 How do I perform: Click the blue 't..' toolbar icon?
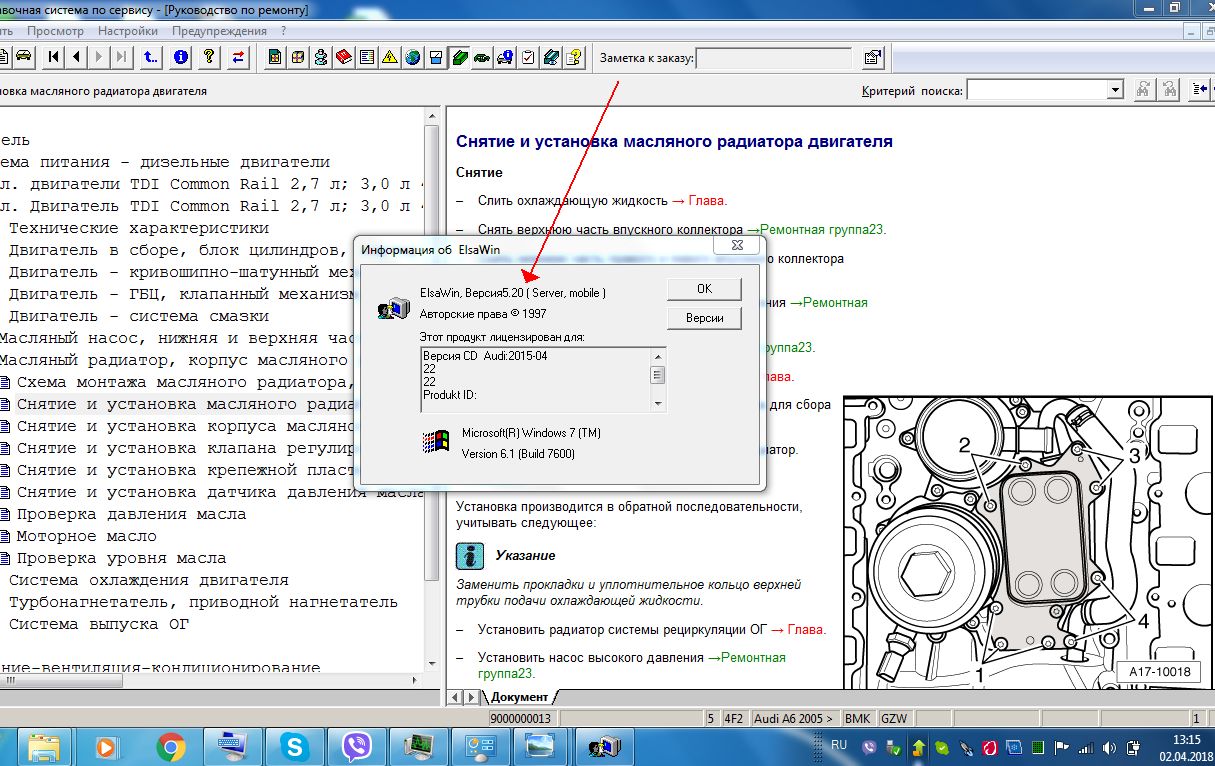click(151, 57)
